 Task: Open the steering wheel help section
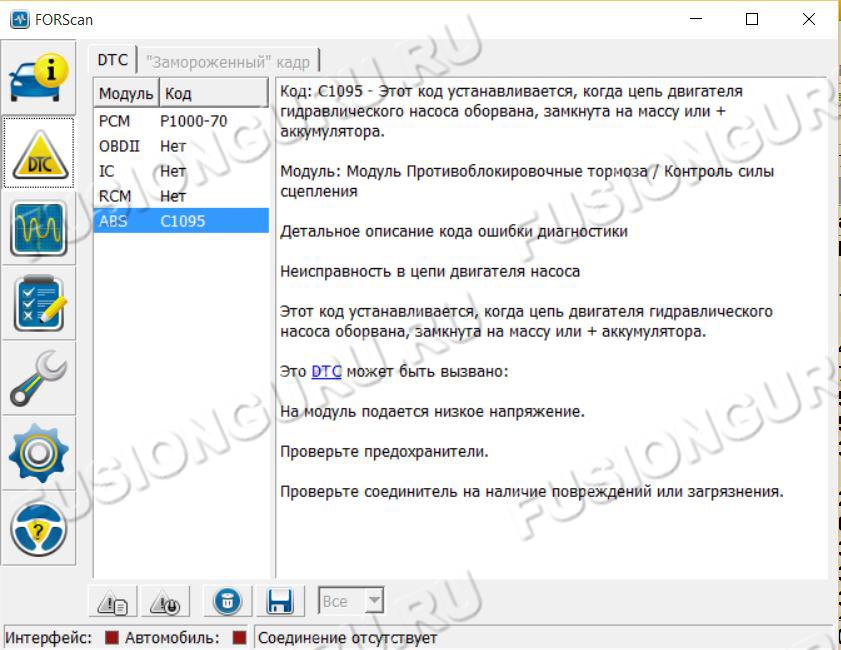(x=39, y=529)
